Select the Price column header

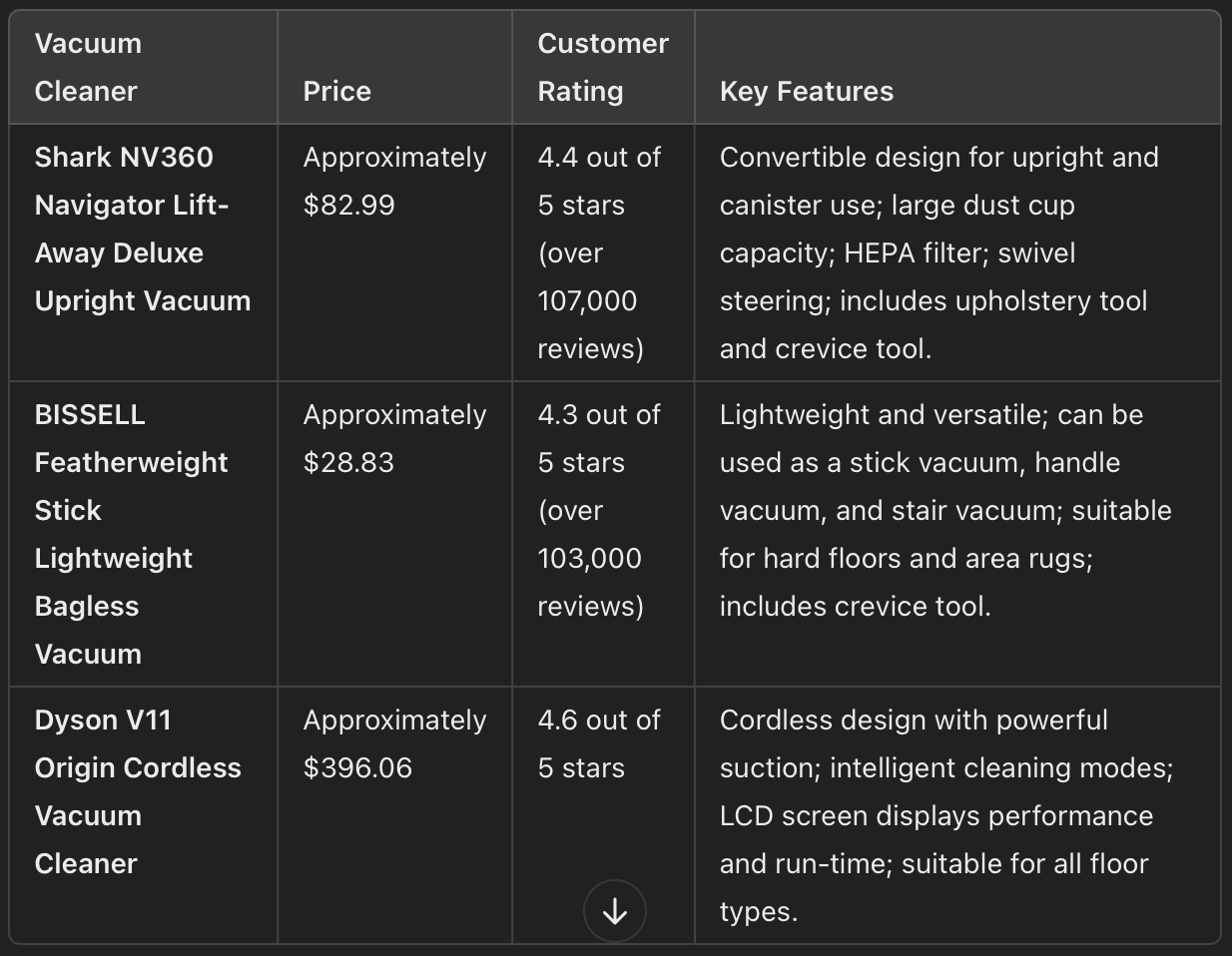click(337, 91)
